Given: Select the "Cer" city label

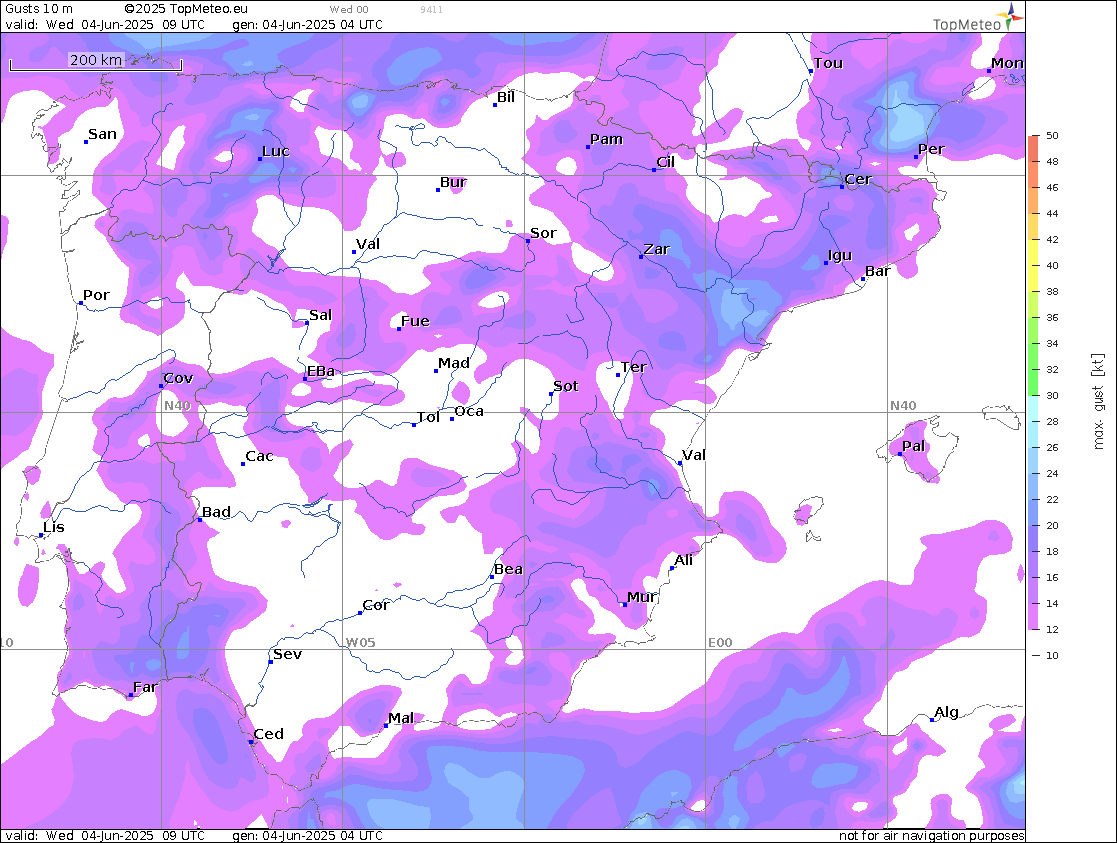Looking at the screenshot, I should (x=858, y=179).
